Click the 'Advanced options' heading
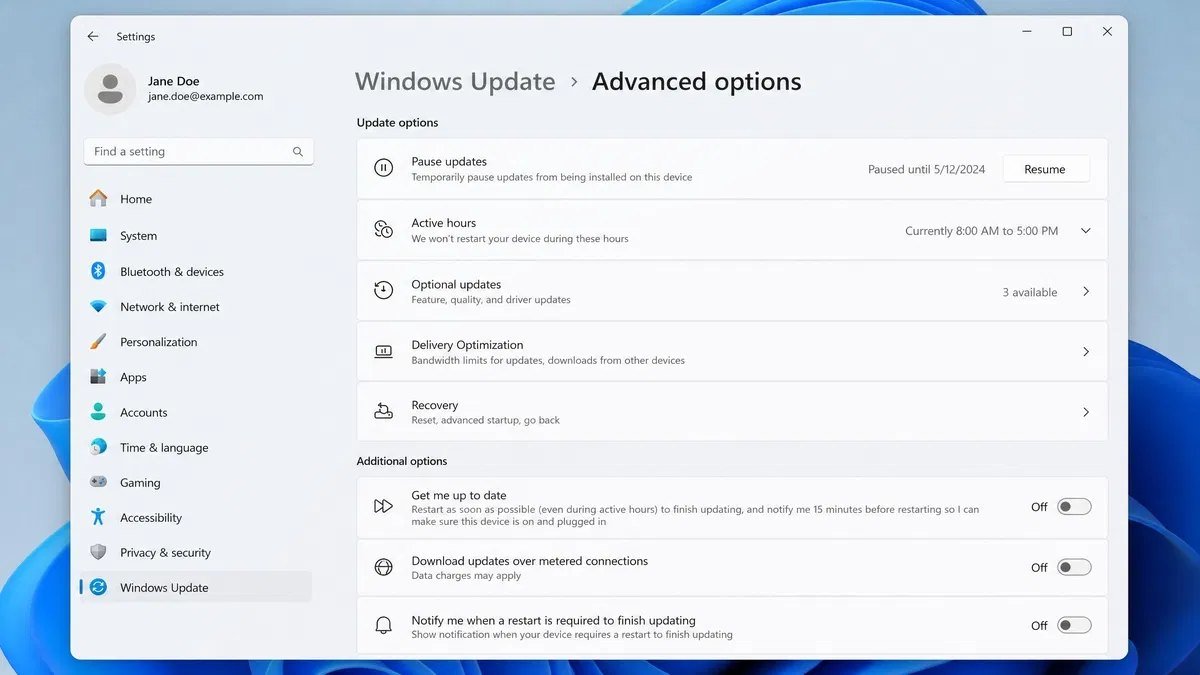The width and height of the screenshot is (1200, 675). point(697,81)
